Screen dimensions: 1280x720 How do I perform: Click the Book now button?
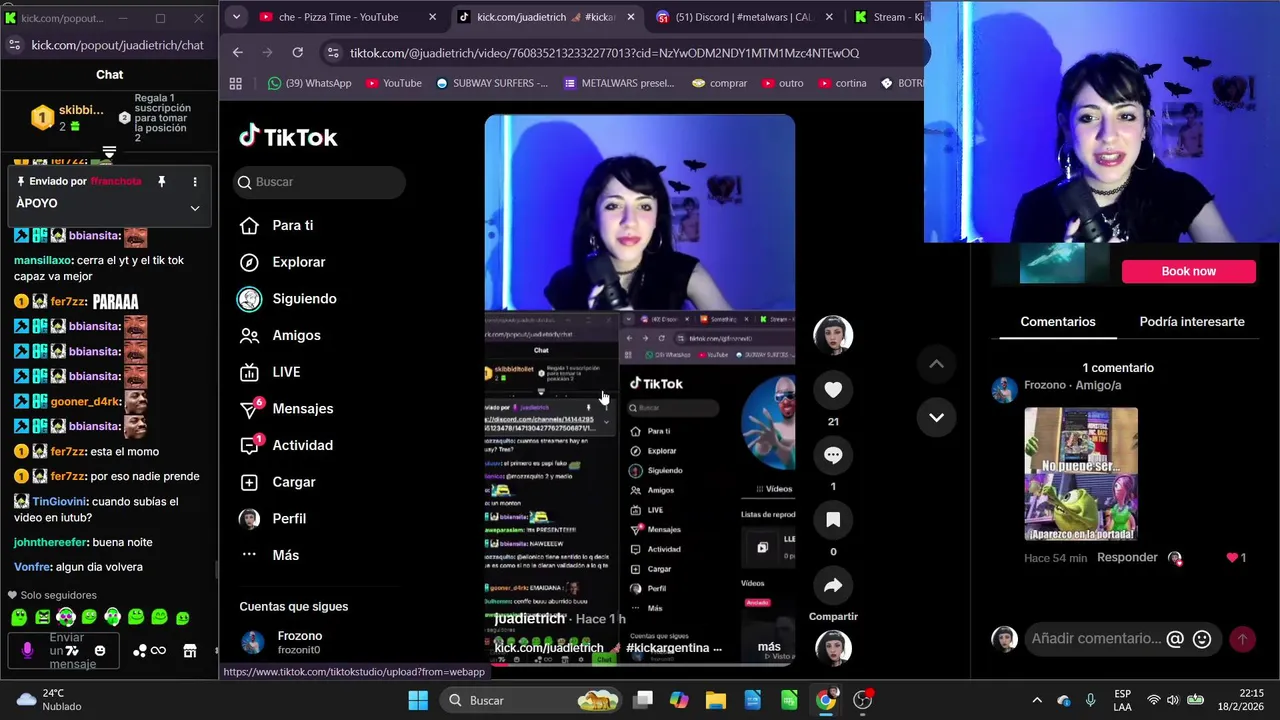[1188, 271]
